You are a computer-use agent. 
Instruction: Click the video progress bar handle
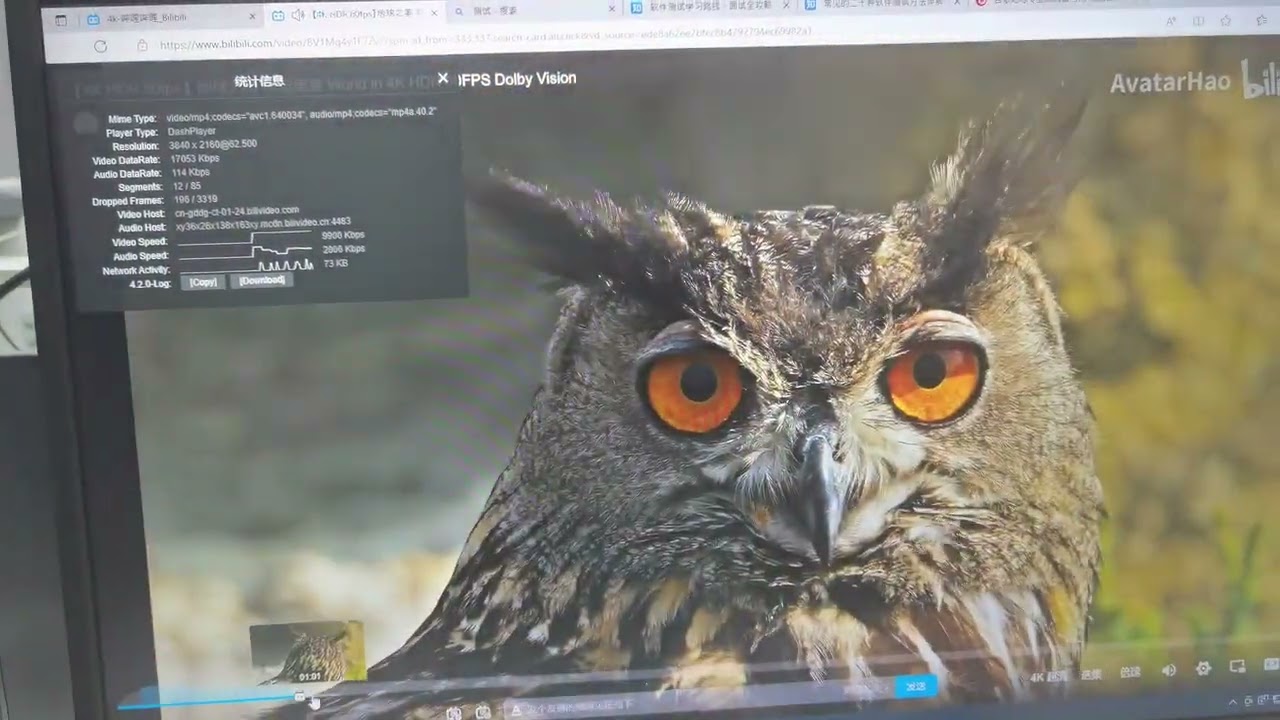300,696
